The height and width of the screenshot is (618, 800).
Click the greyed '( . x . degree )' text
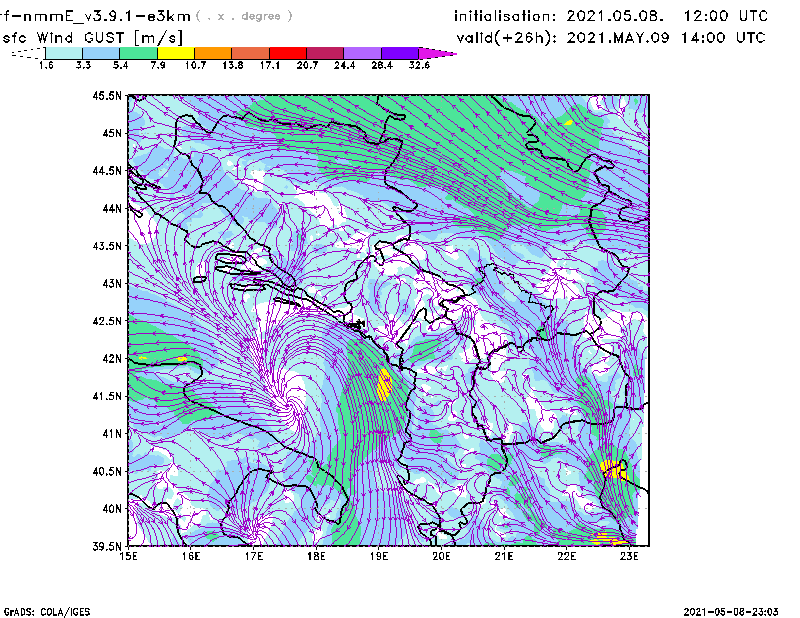tap(244, 16)
